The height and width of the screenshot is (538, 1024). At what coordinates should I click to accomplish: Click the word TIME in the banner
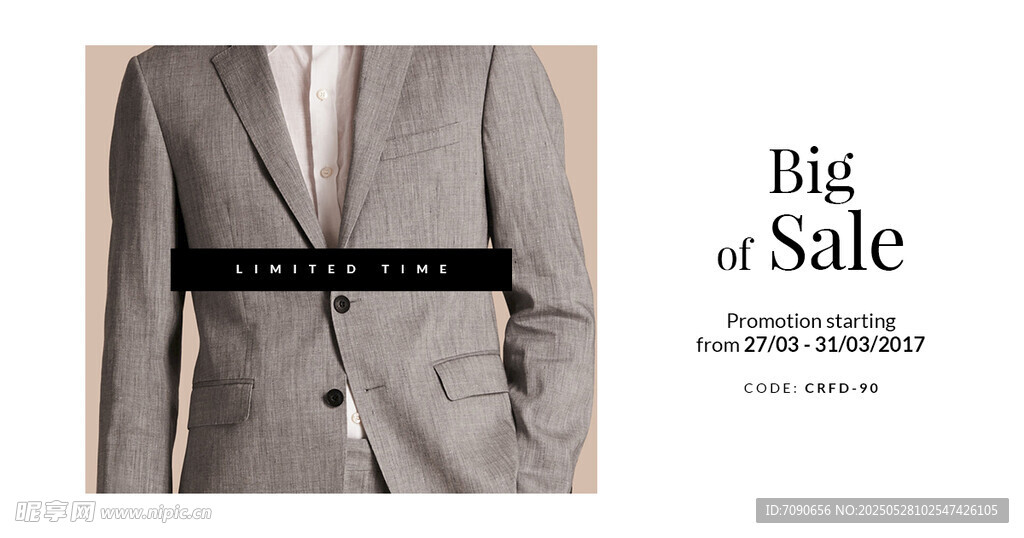point(415,269)
